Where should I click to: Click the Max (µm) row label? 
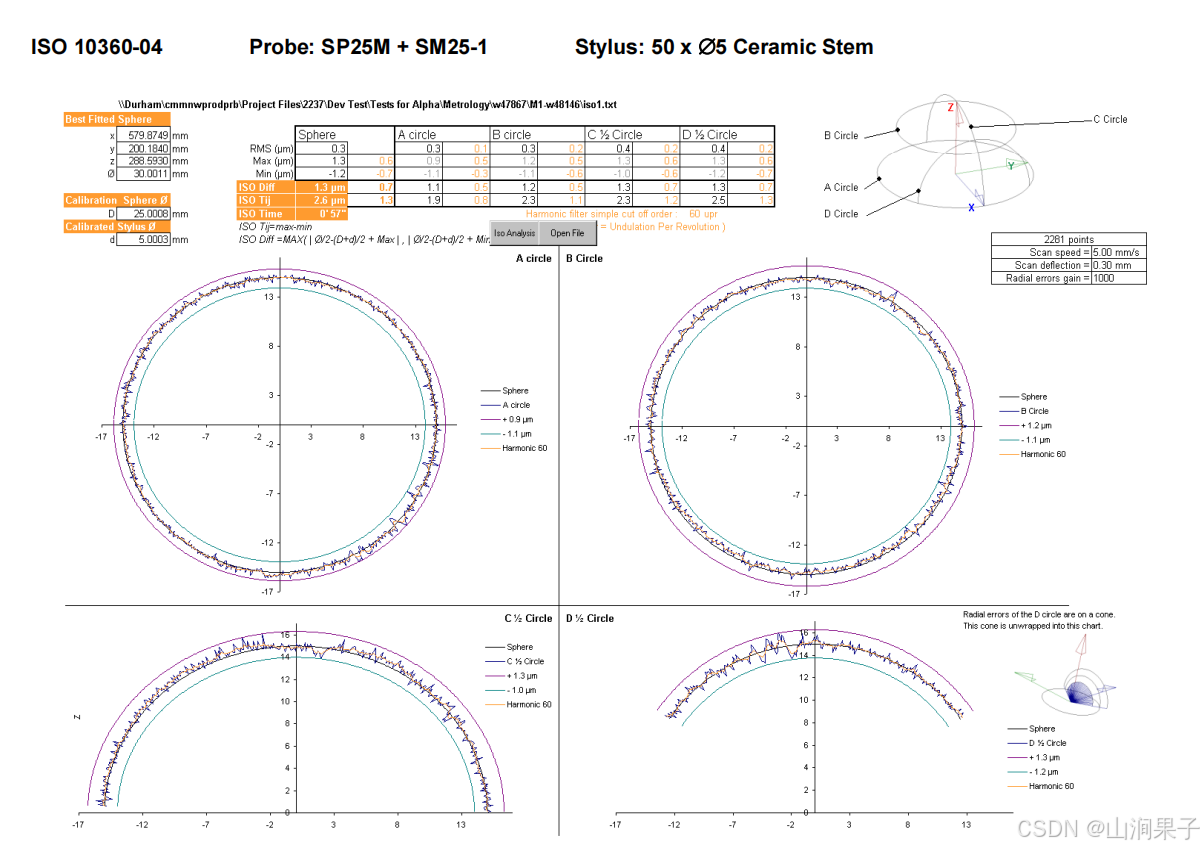pyautogui.click(x=271, y=160)
